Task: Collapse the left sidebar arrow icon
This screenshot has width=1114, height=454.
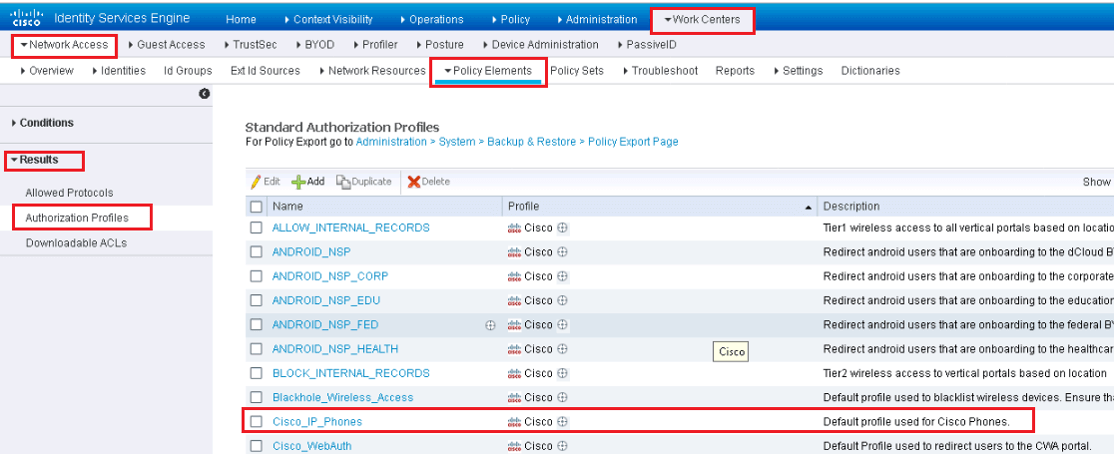Action: click(x=205, y=94)
